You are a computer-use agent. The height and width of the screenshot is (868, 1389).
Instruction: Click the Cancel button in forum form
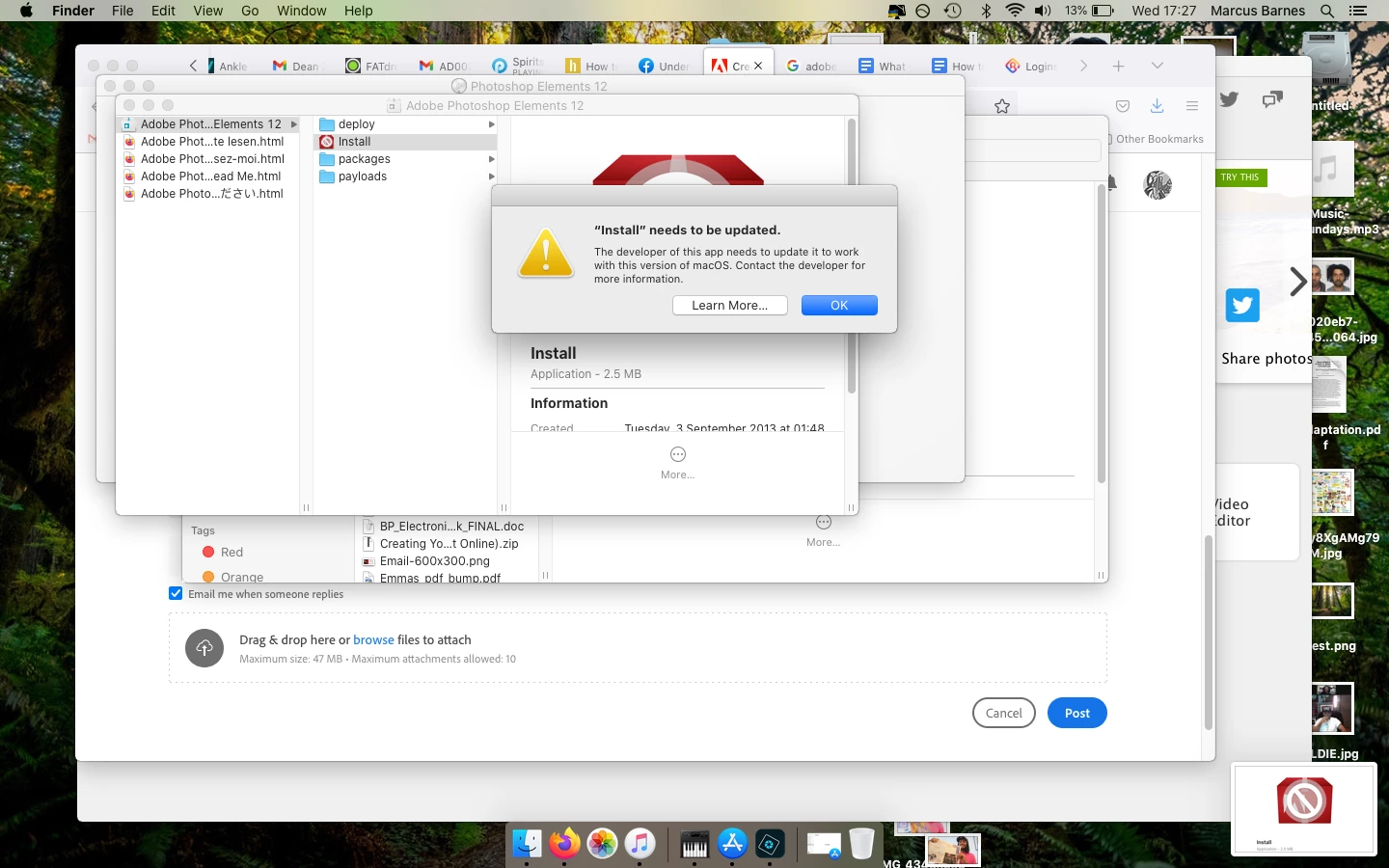pyautogui.click(x=1003, y=713)
